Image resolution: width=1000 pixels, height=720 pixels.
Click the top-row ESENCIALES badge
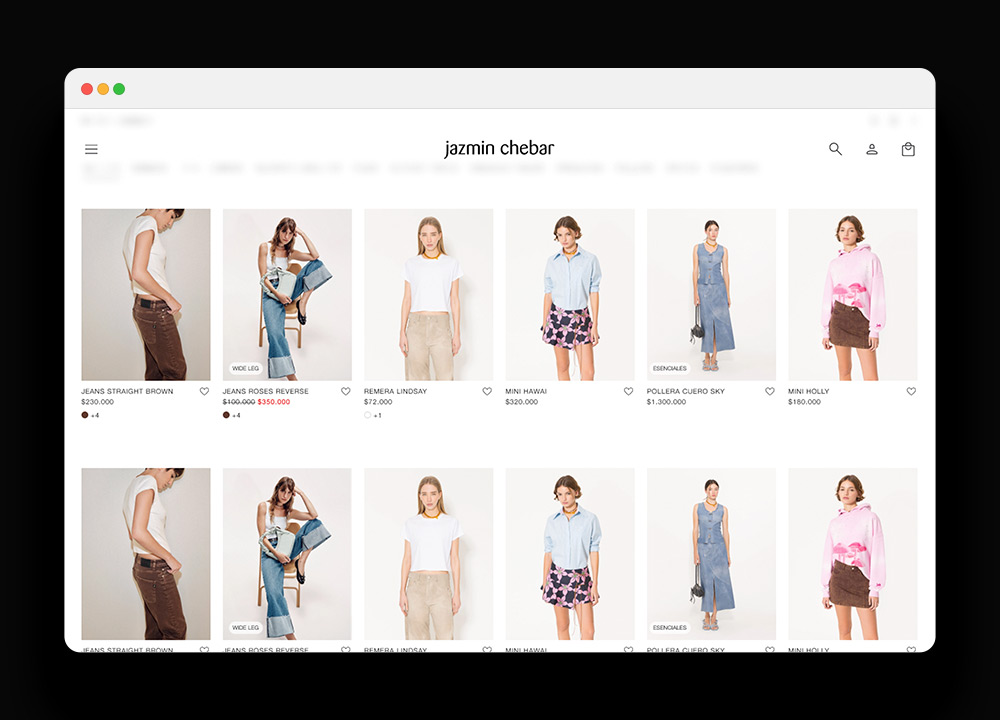point(670,369)
